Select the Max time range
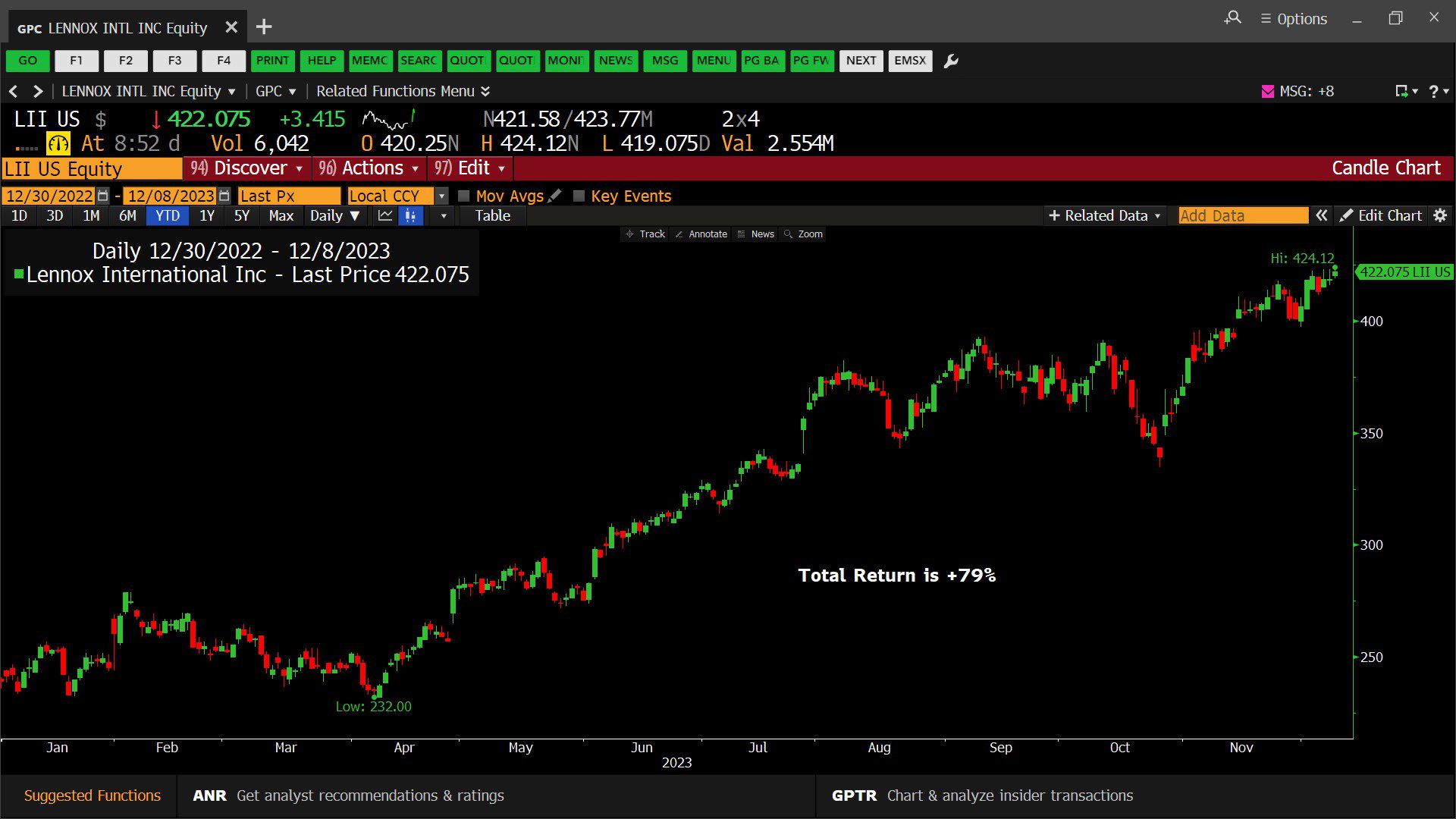 click(281, 215)
